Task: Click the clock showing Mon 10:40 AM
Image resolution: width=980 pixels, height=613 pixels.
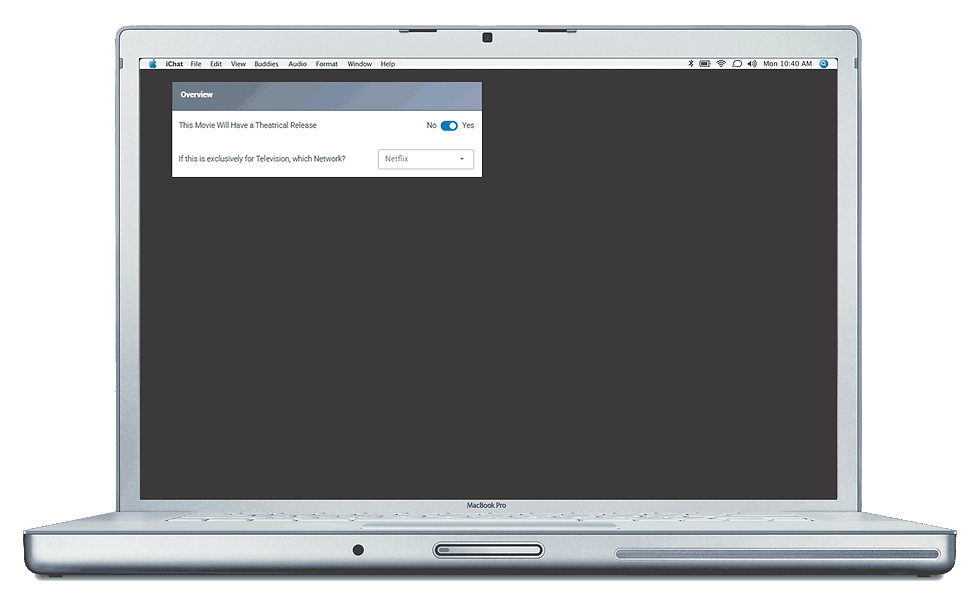Action: coord(788,64)
